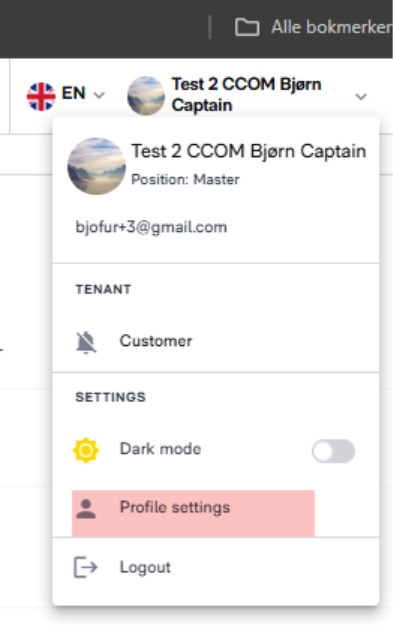
Task: Open the EN language selector
Action: [66, 95]
